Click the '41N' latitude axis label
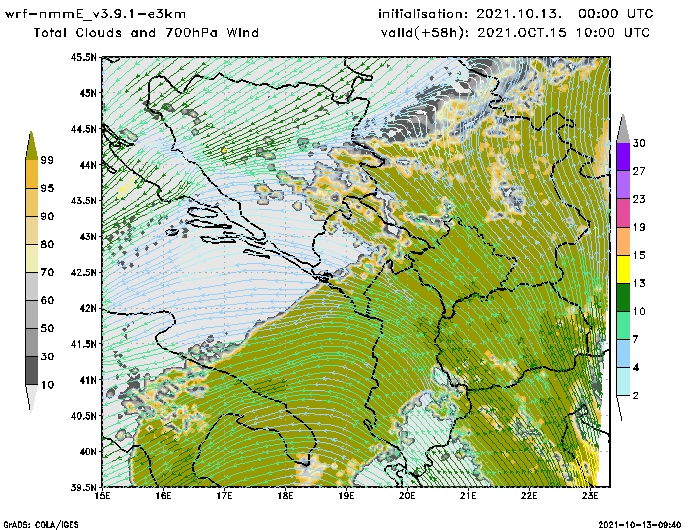700x530 pixels. pos(88,380)
